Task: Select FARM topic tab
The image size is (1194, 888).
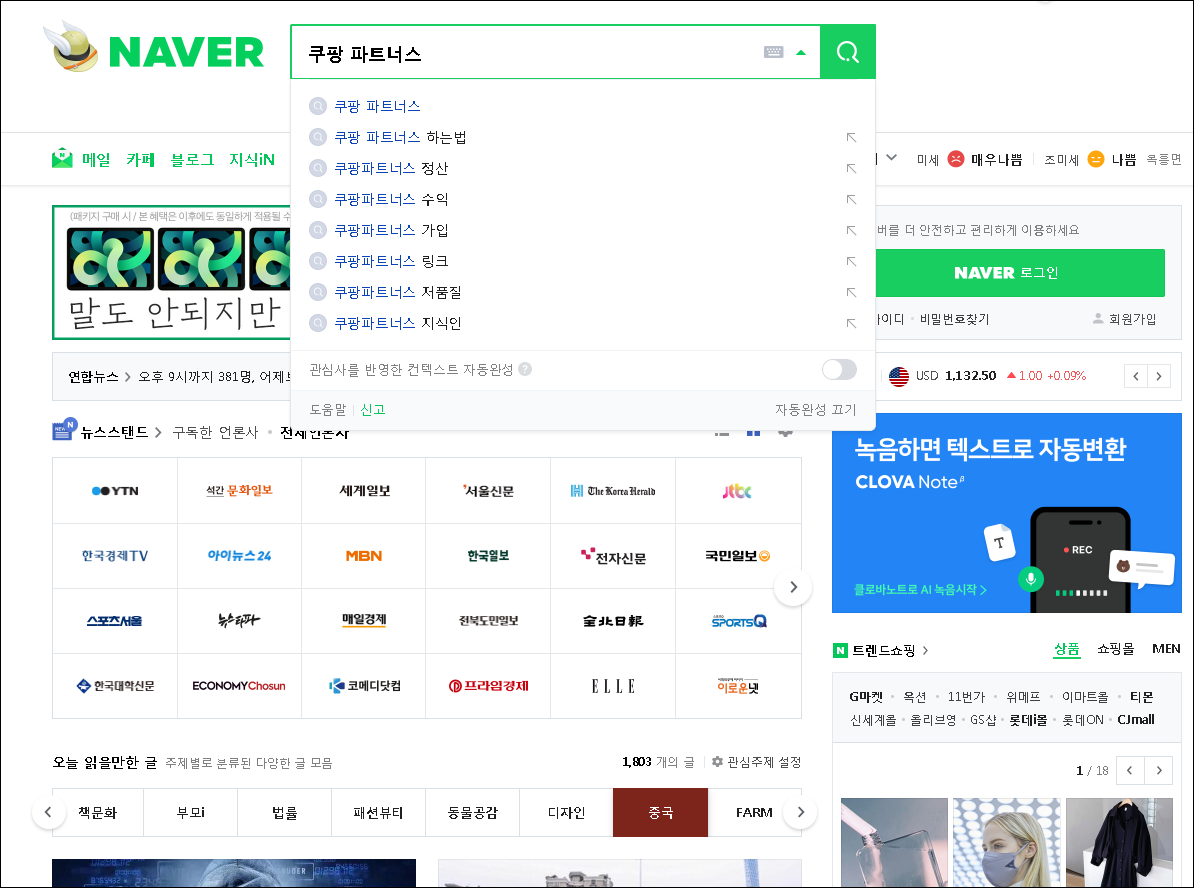Action: pos(754,813)
